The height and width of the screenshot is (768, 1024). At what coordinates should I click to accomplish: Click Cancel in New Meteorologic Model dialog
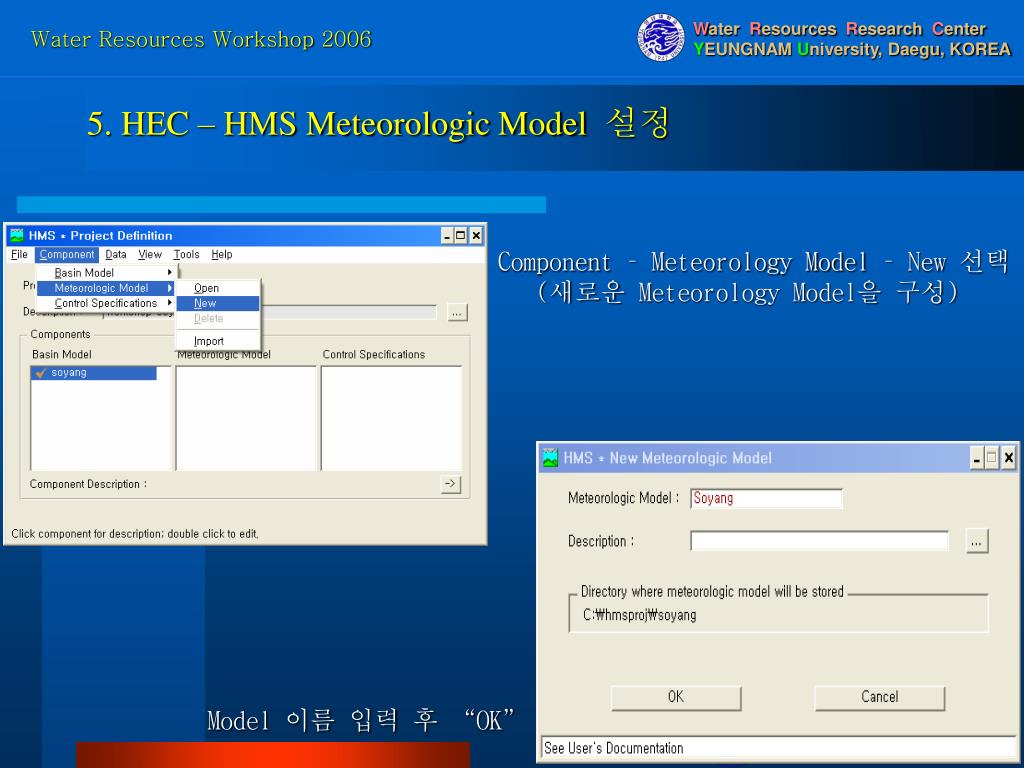click(x=880, y=697)
